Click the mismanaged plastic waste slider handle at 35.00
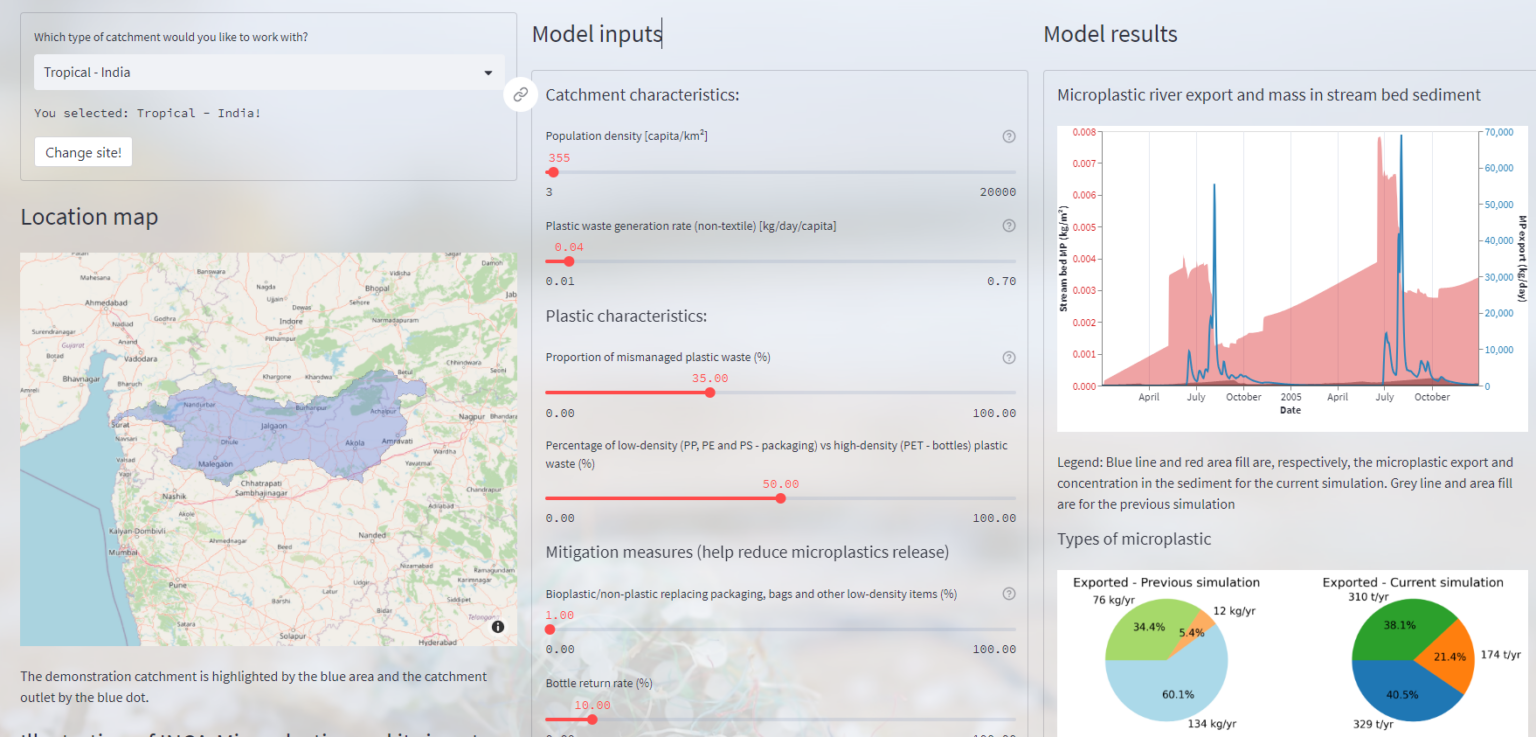 click(x=710, y=392)
